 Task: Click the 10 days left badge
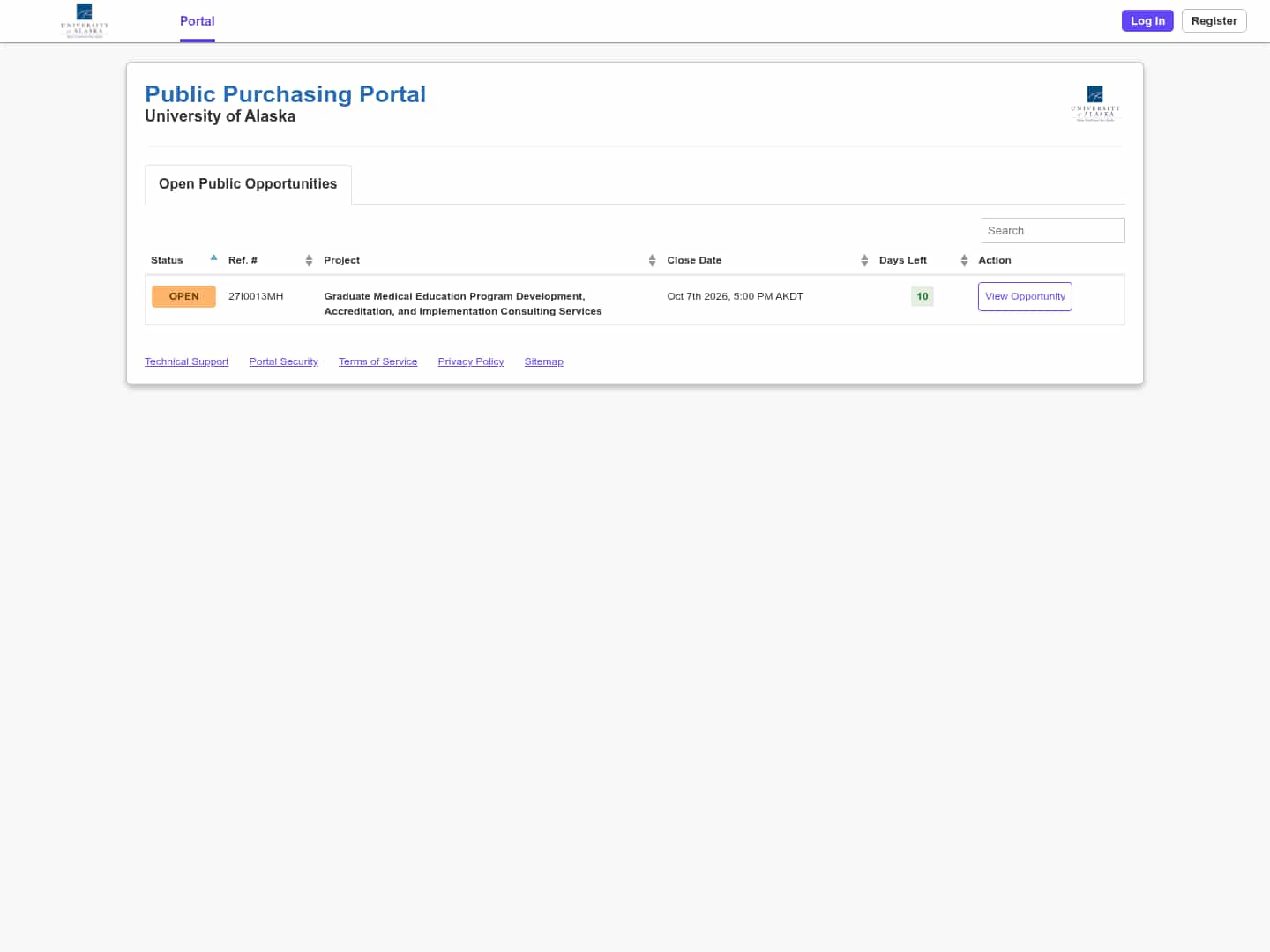[x=923, y=296]
